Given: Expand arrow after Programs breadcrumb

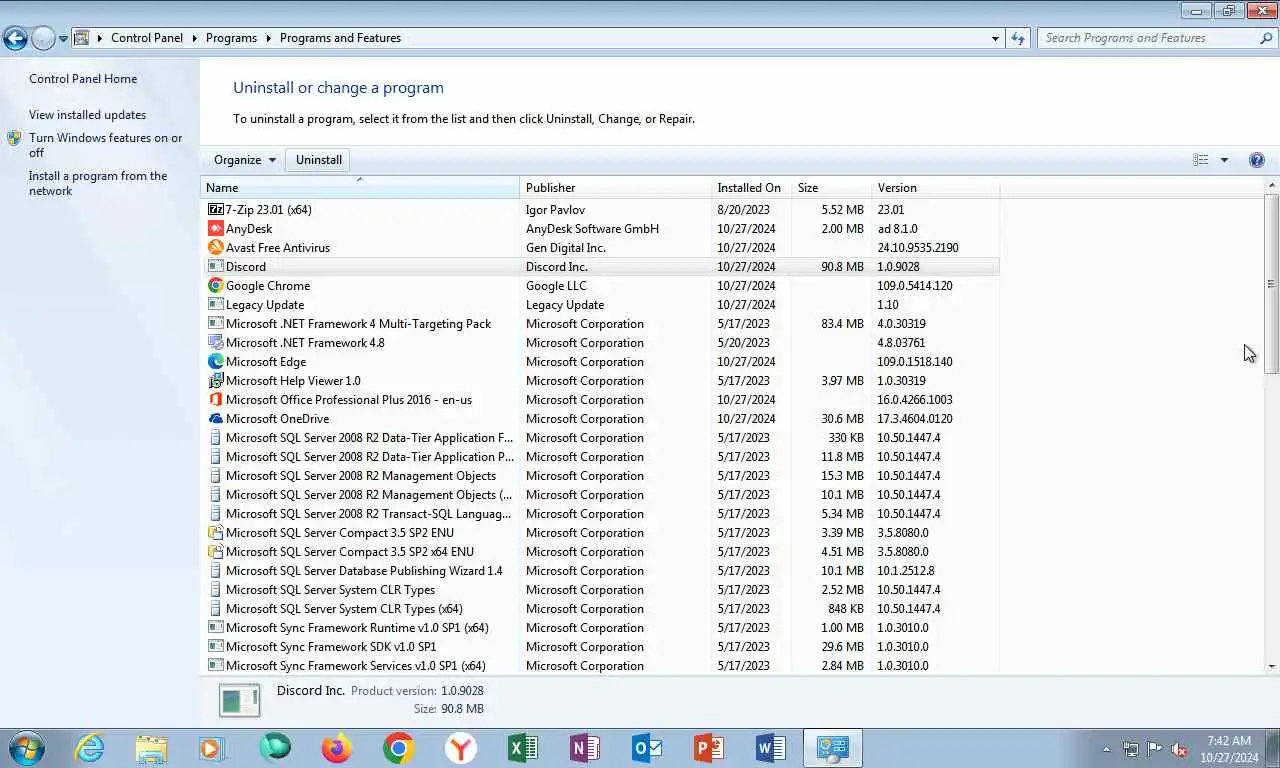Looking at the screenshot, I should pyautogui.click(x=268, y=38).
